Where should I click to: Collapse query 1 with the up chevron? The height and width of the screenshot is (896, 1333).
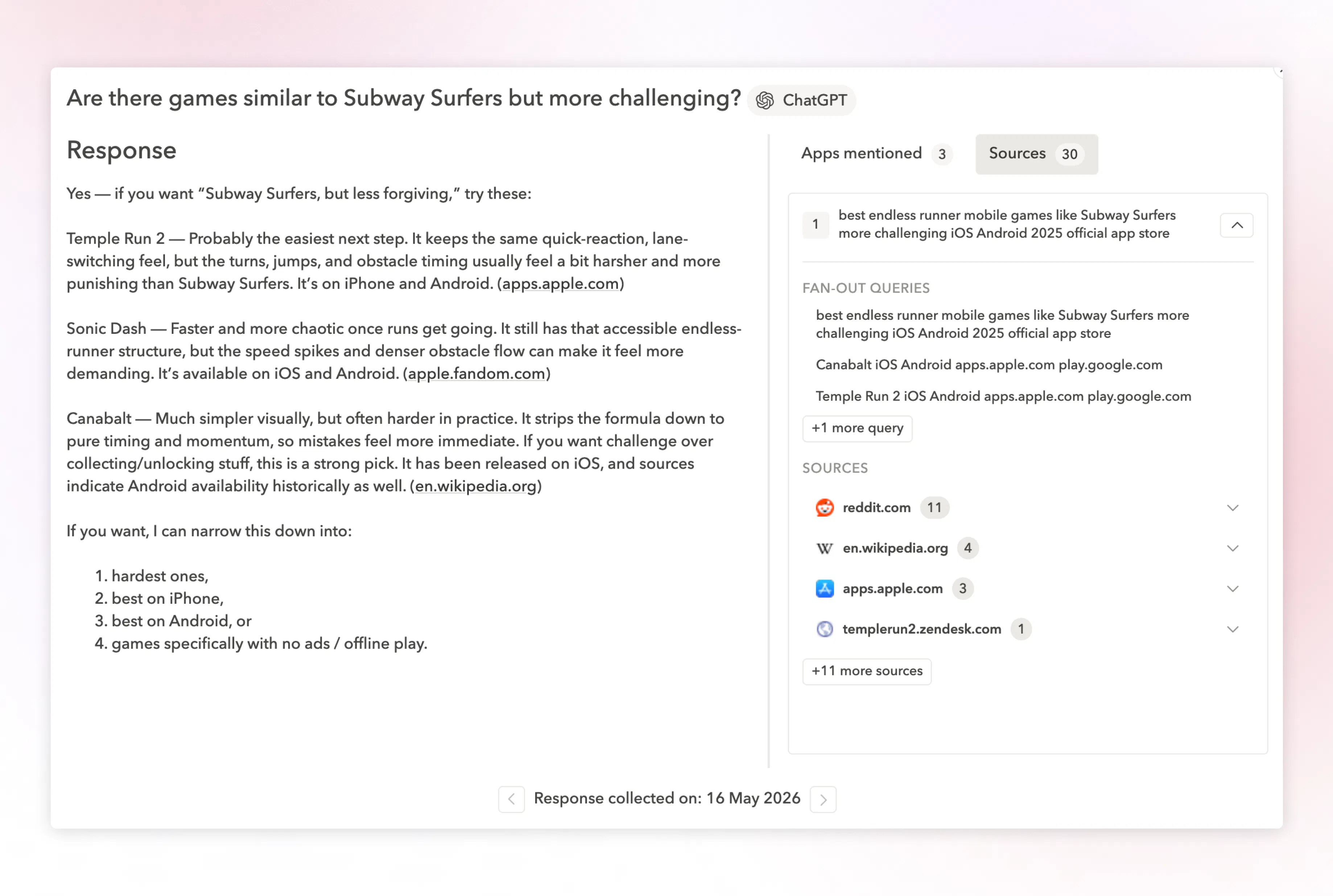click(1237, 225)
